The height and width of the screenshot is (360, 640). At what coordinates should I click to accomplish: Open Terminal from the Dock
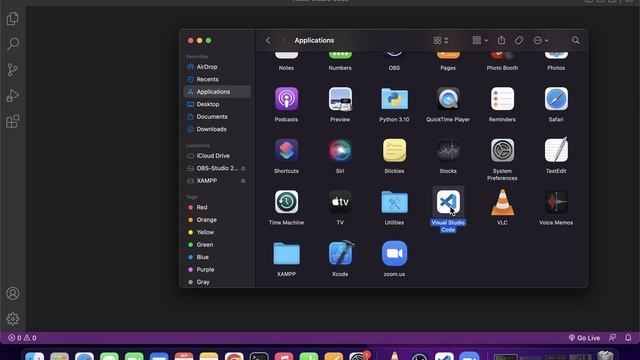pos(259,356)
